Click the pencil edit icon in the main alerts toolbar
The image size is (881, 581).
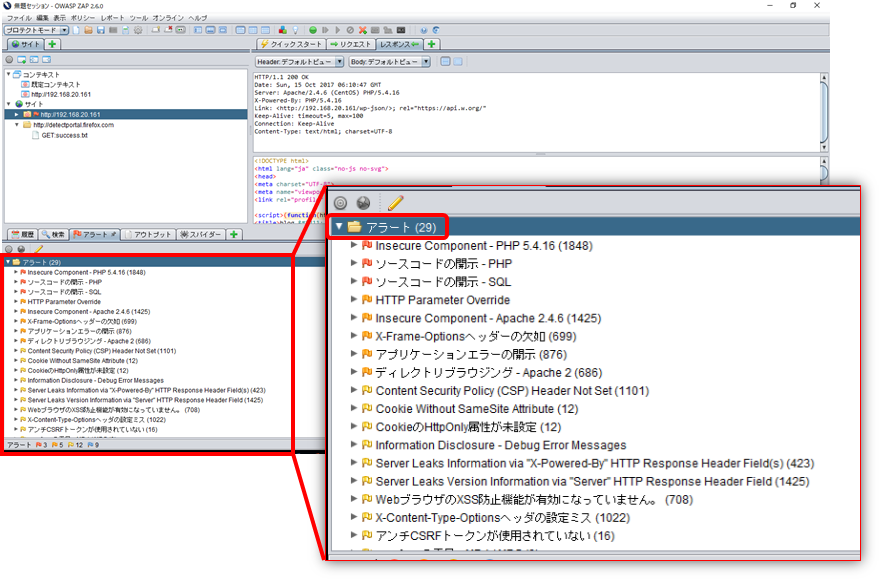coord(38,249)
